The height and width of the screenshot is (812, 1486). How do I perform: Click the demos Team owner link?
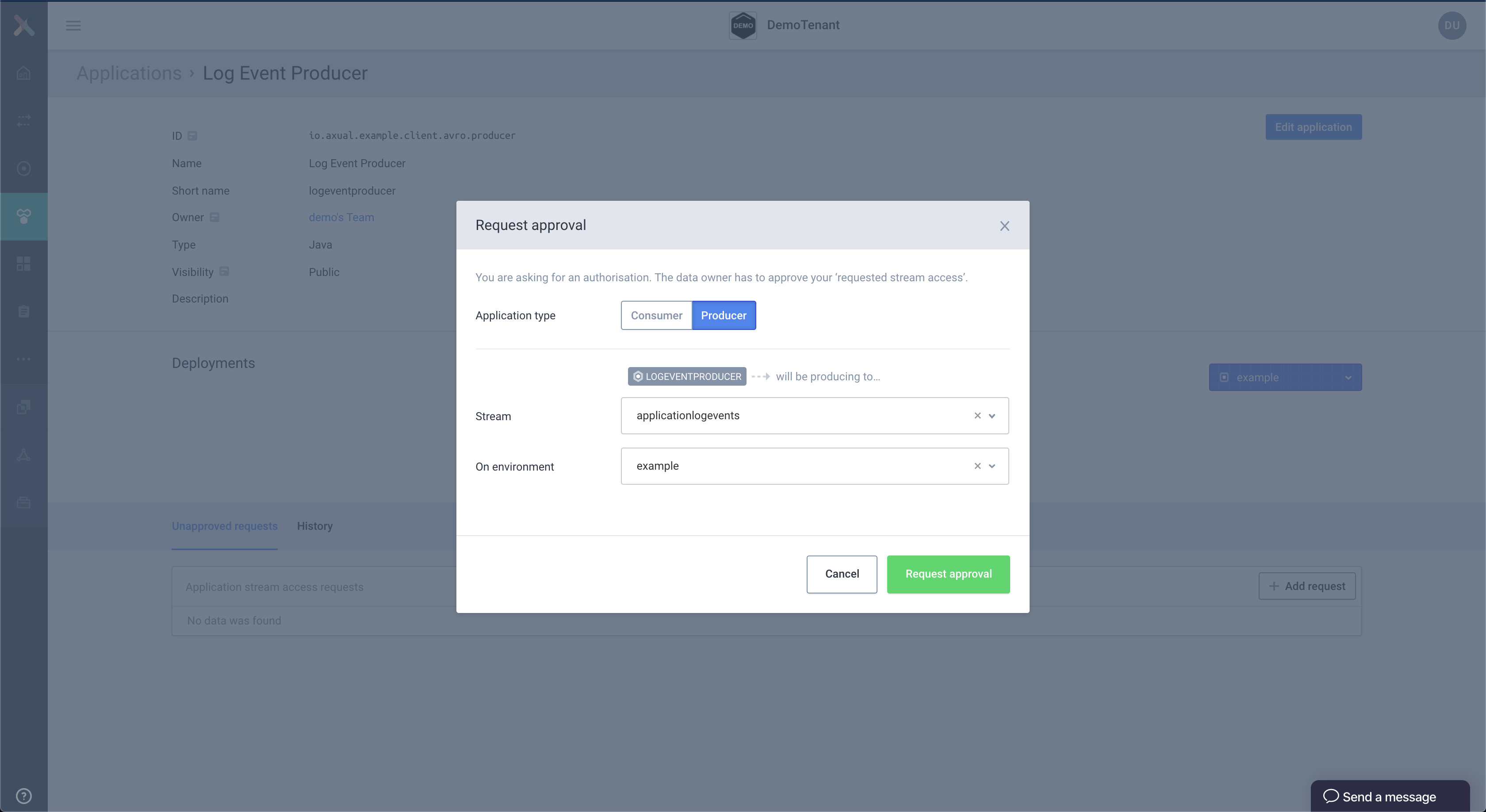(341, 217)
